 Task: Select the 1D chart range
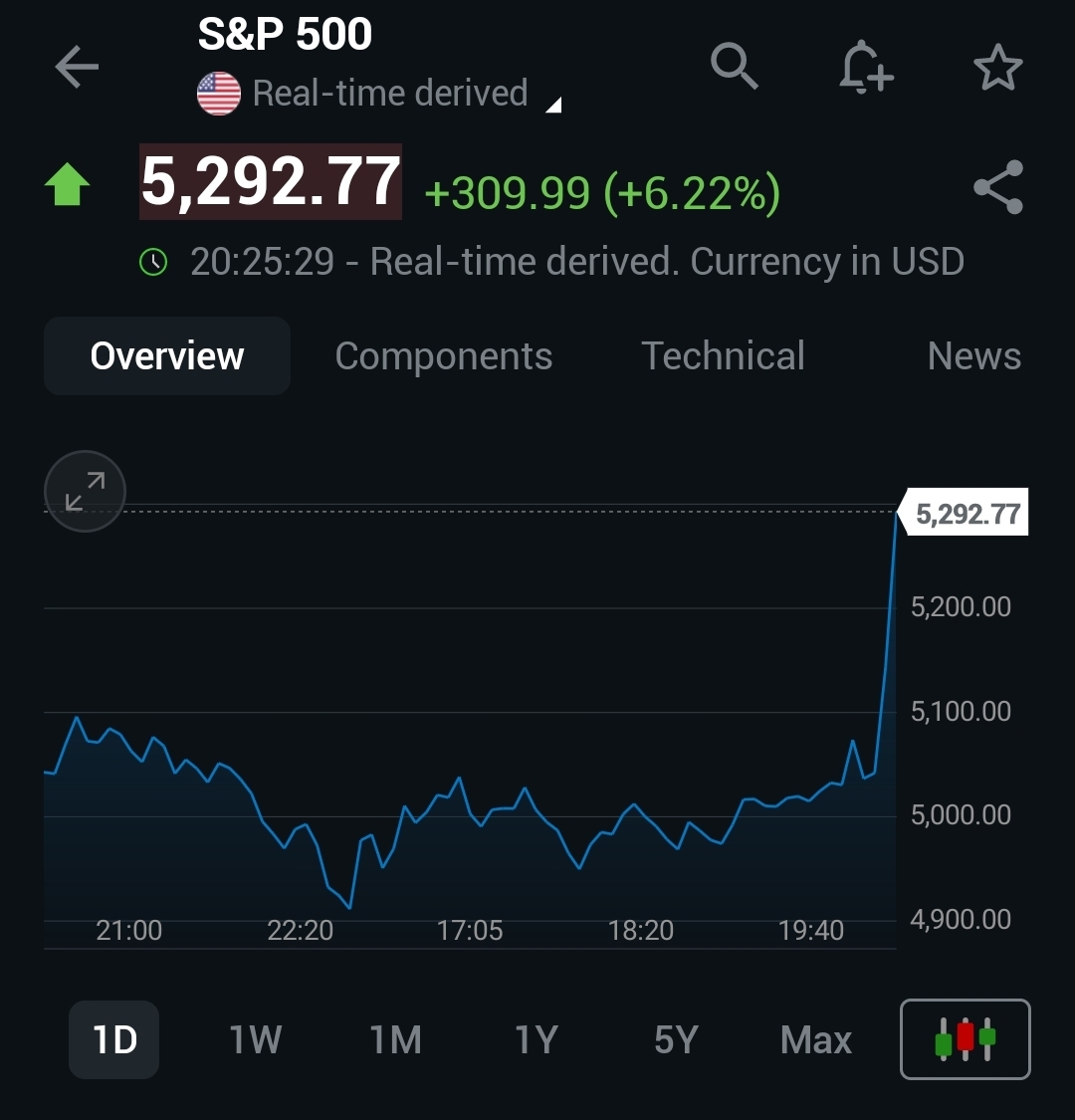click(x=114, y=1040)
